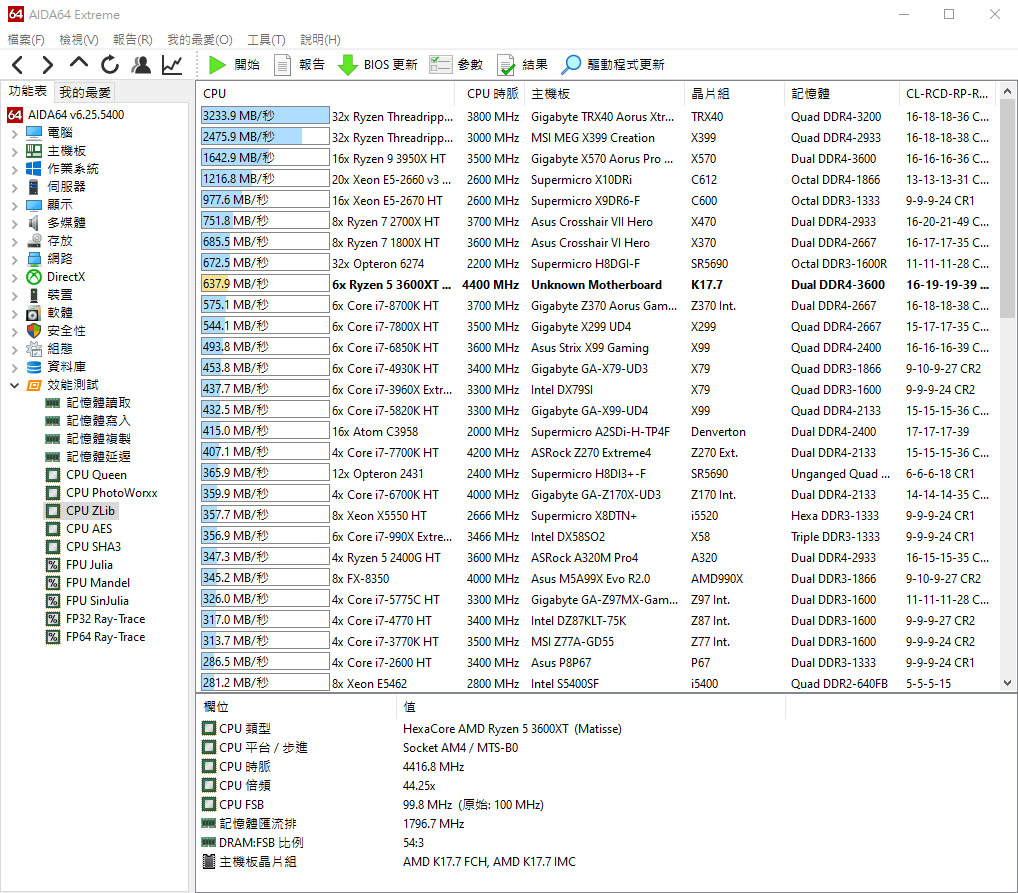
Task: Click the results list scroll-up arrow
Action: (x=1007, y=92)
